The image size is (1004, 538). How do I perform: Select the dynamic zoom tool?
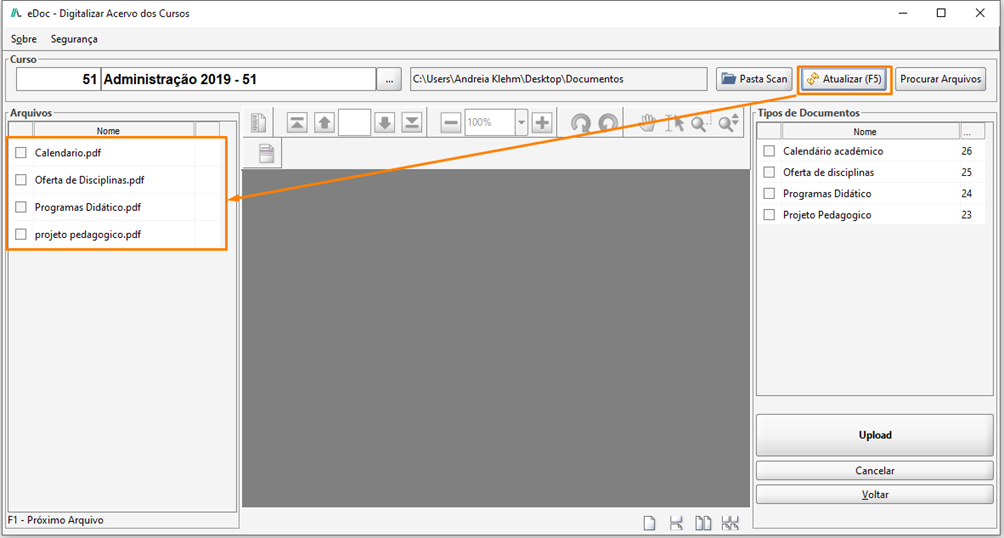729,122
